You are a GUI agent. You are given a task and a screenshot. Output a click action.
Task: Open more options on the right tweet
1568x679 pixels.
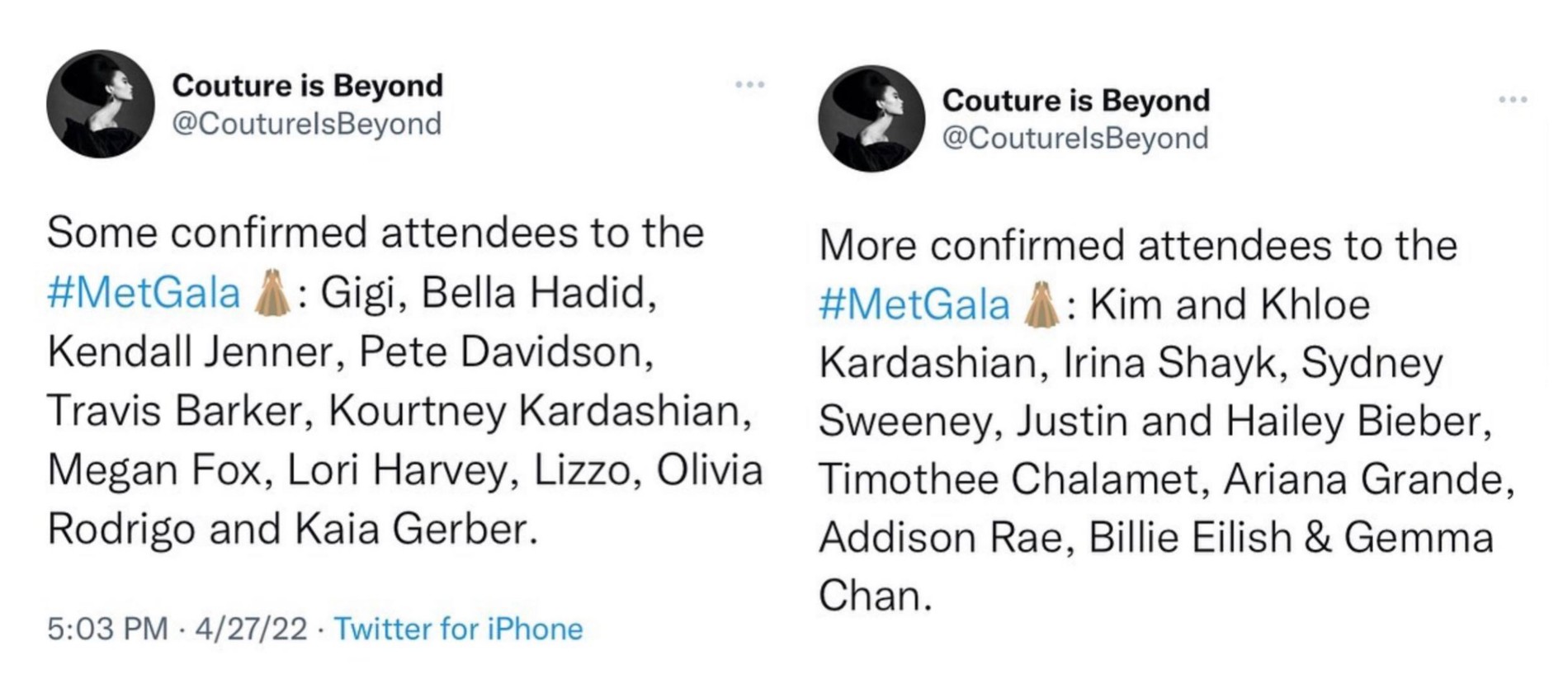[x=1513, y=100]
